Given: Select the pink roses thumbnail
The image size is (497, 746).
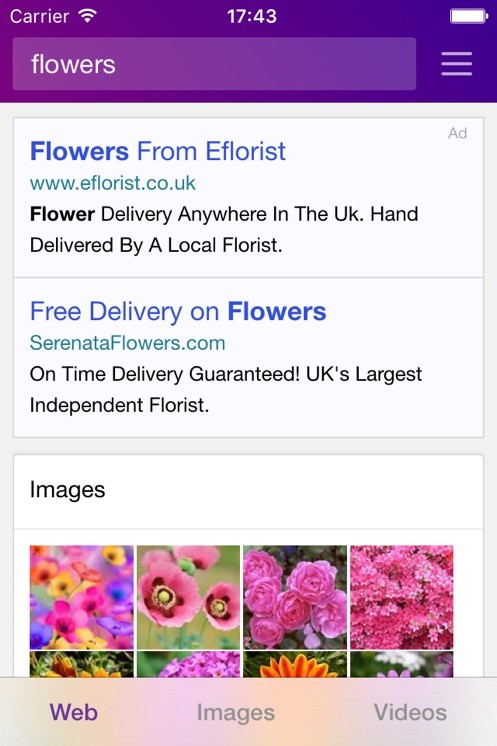Looking at the screenshot, I should coord(295,598).
